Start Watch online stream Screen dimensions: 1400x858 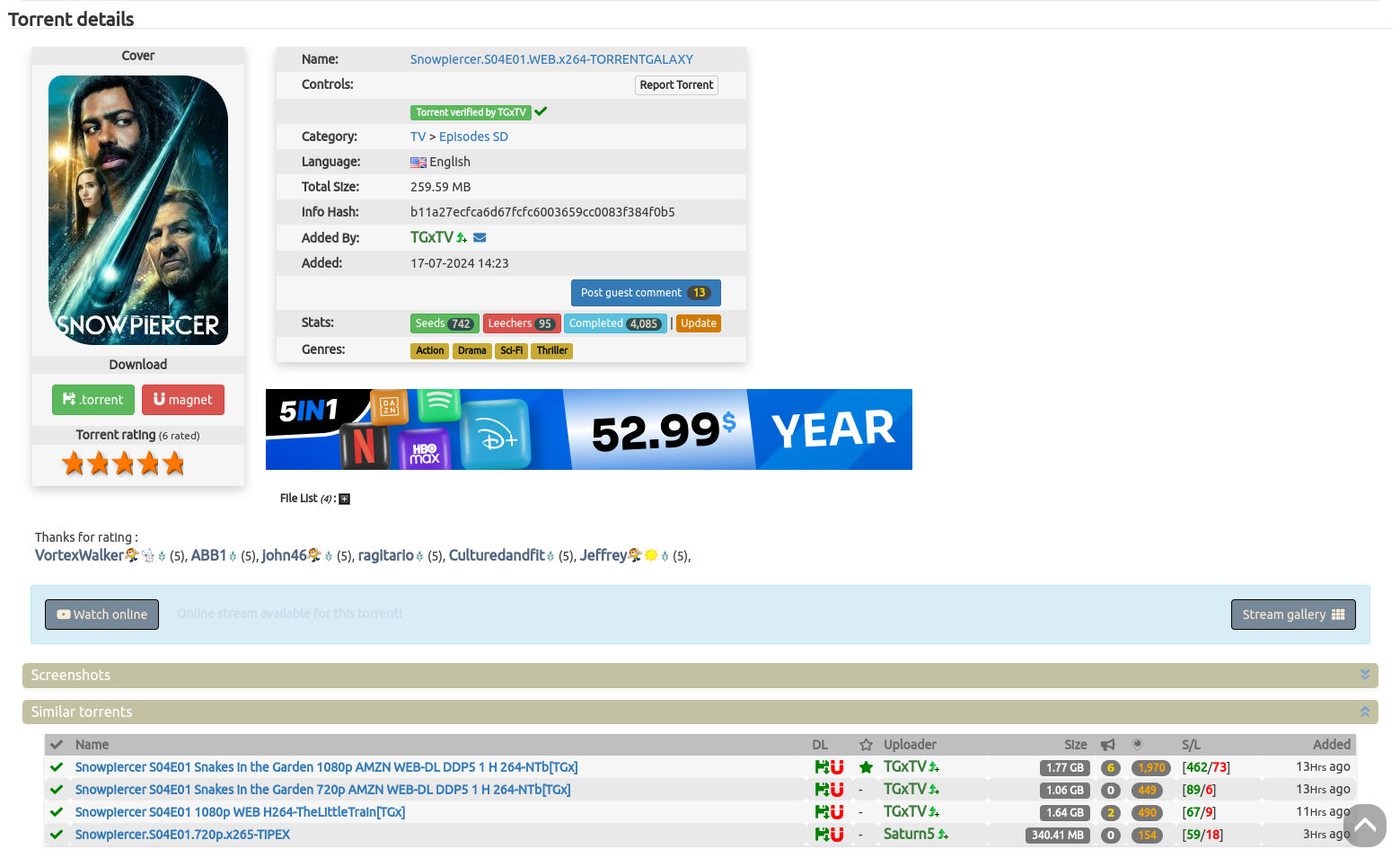(102, 615)
